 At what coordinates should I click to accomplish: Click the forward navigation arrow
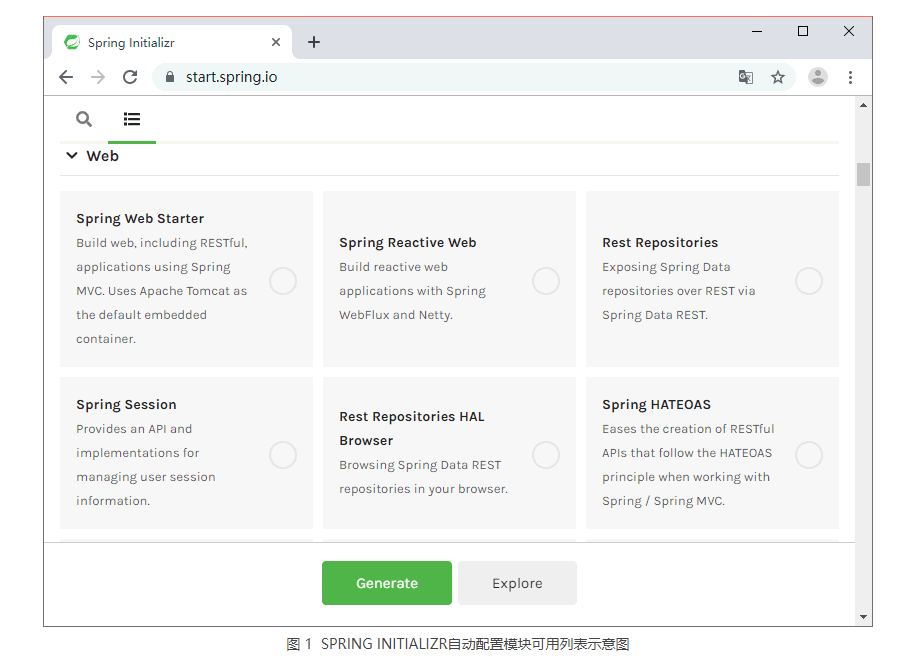(x=98, y=77)
